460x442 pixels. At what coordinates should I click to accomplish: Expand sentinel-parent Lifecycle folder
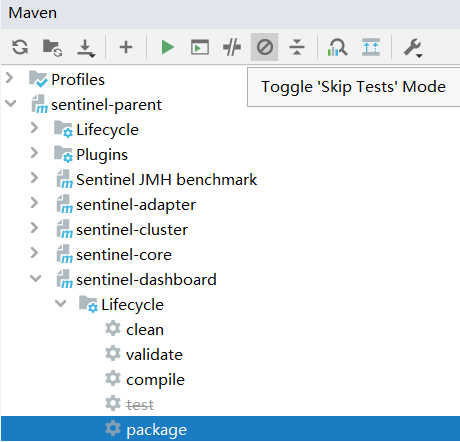click(34, 128)
